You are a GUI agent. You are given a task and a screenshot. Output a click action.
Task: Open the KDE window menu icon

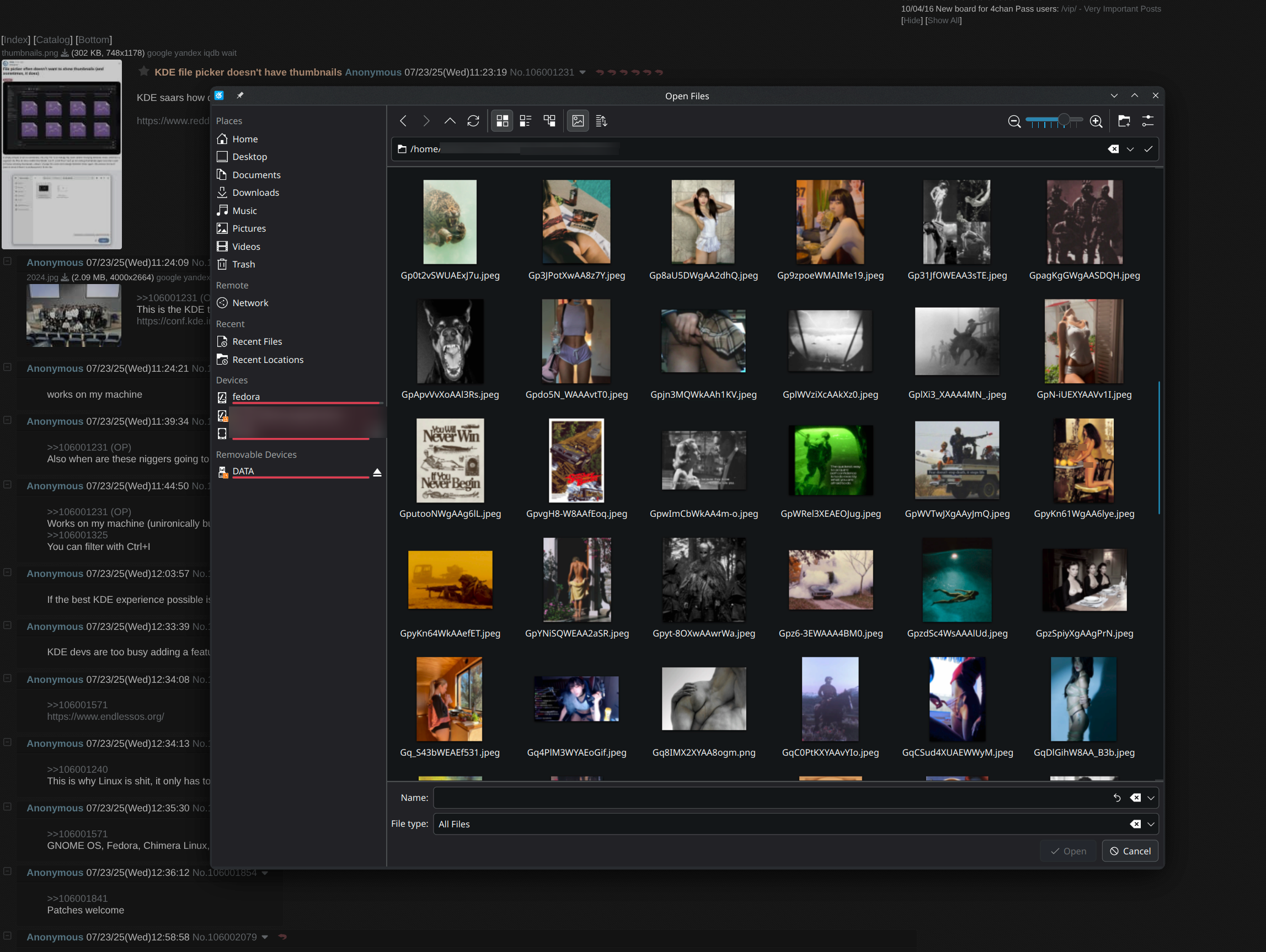tap(219, 95)
